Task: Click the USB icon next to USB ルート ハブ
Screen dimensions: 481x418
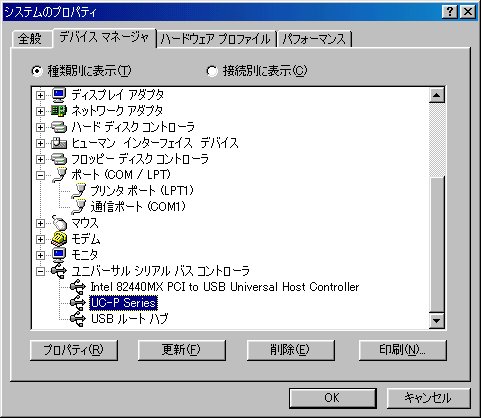Action: (x=78, y=319)
